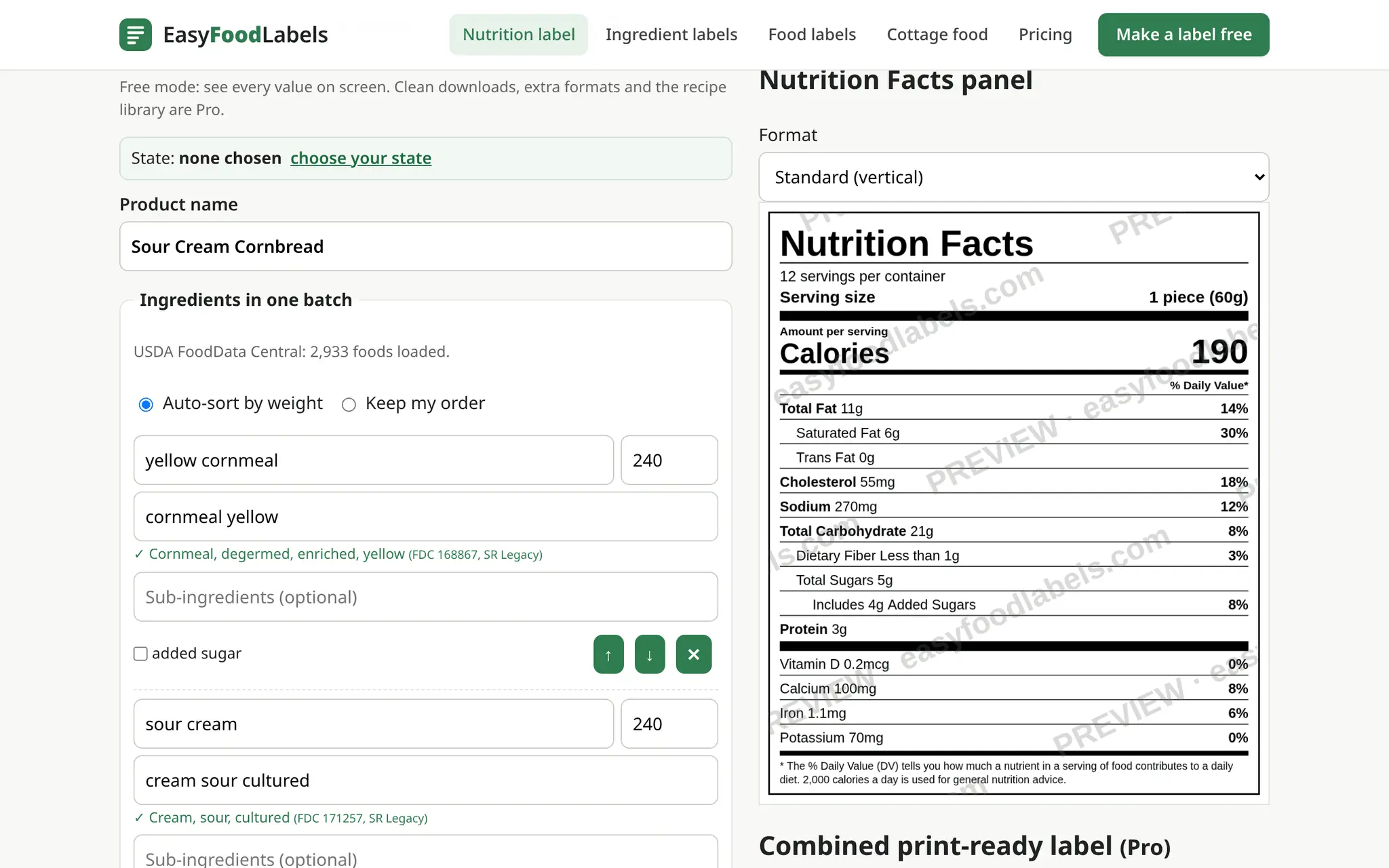Move yellow cornmeal ingredient up

(x=608, y=654)
